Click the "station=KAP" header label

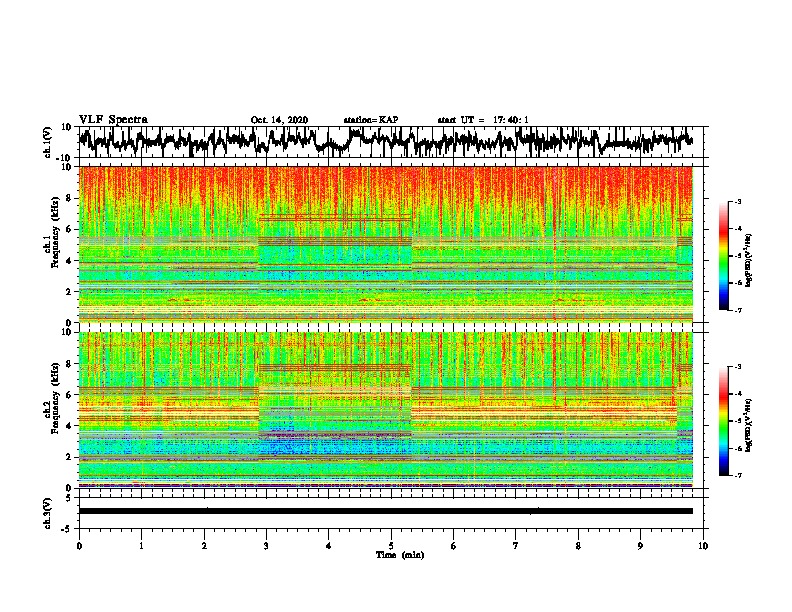[x=371, y=120]
